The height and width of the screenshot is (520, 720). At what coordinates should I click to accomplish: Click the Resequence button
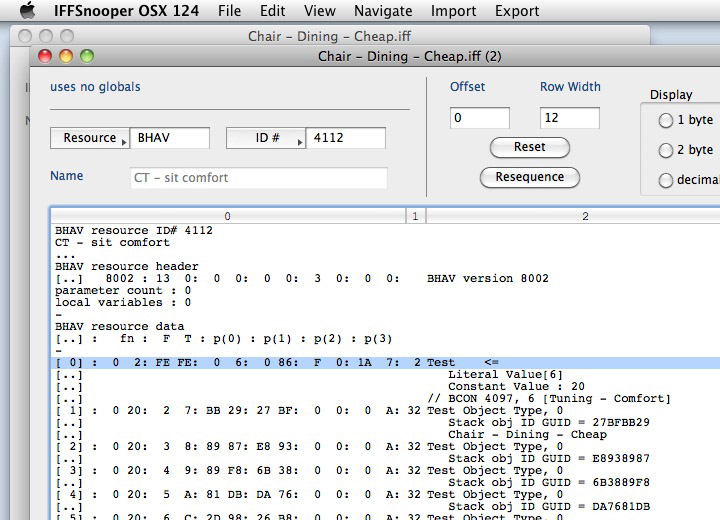point(529,177)
